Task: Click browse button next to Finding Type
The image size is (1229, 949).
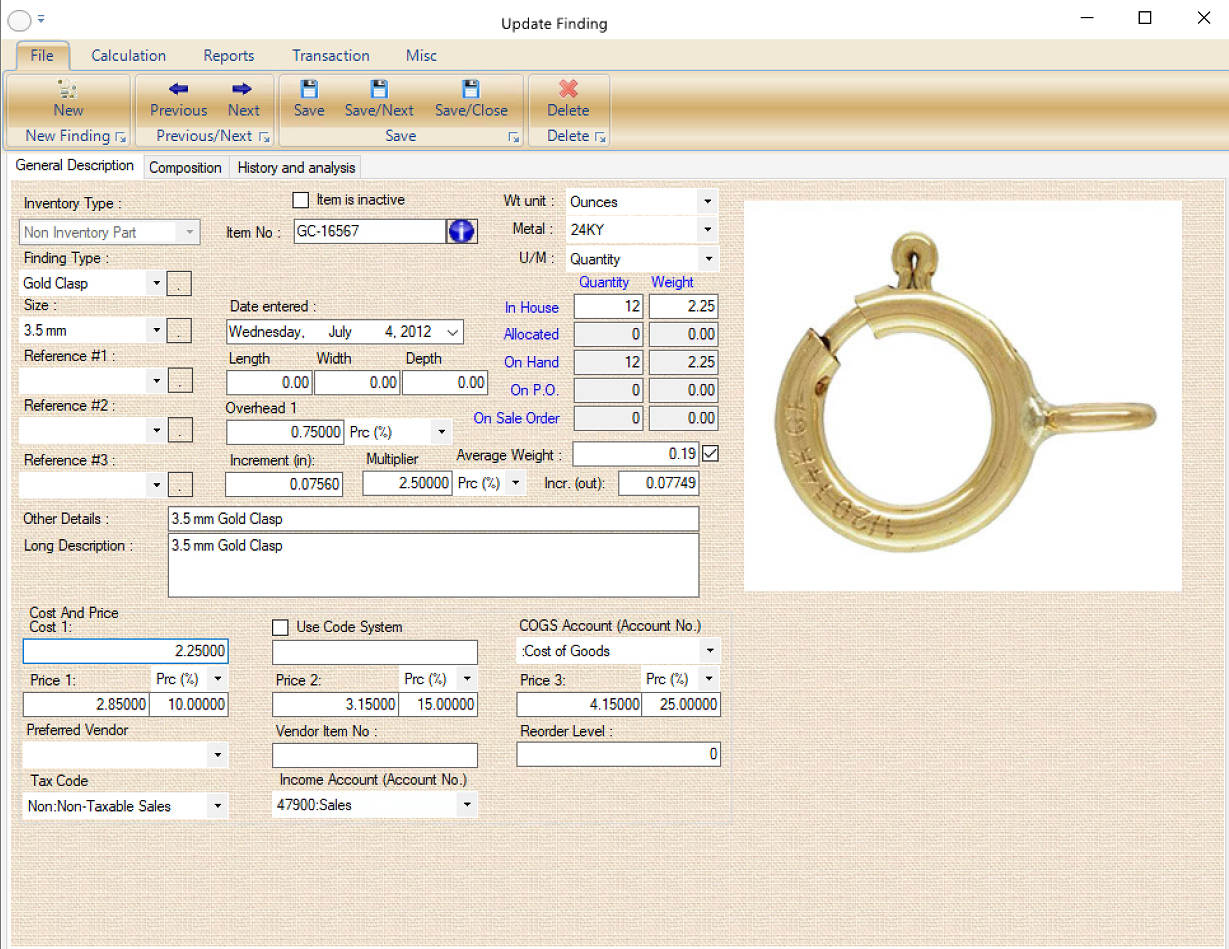Action: [179, 284]
